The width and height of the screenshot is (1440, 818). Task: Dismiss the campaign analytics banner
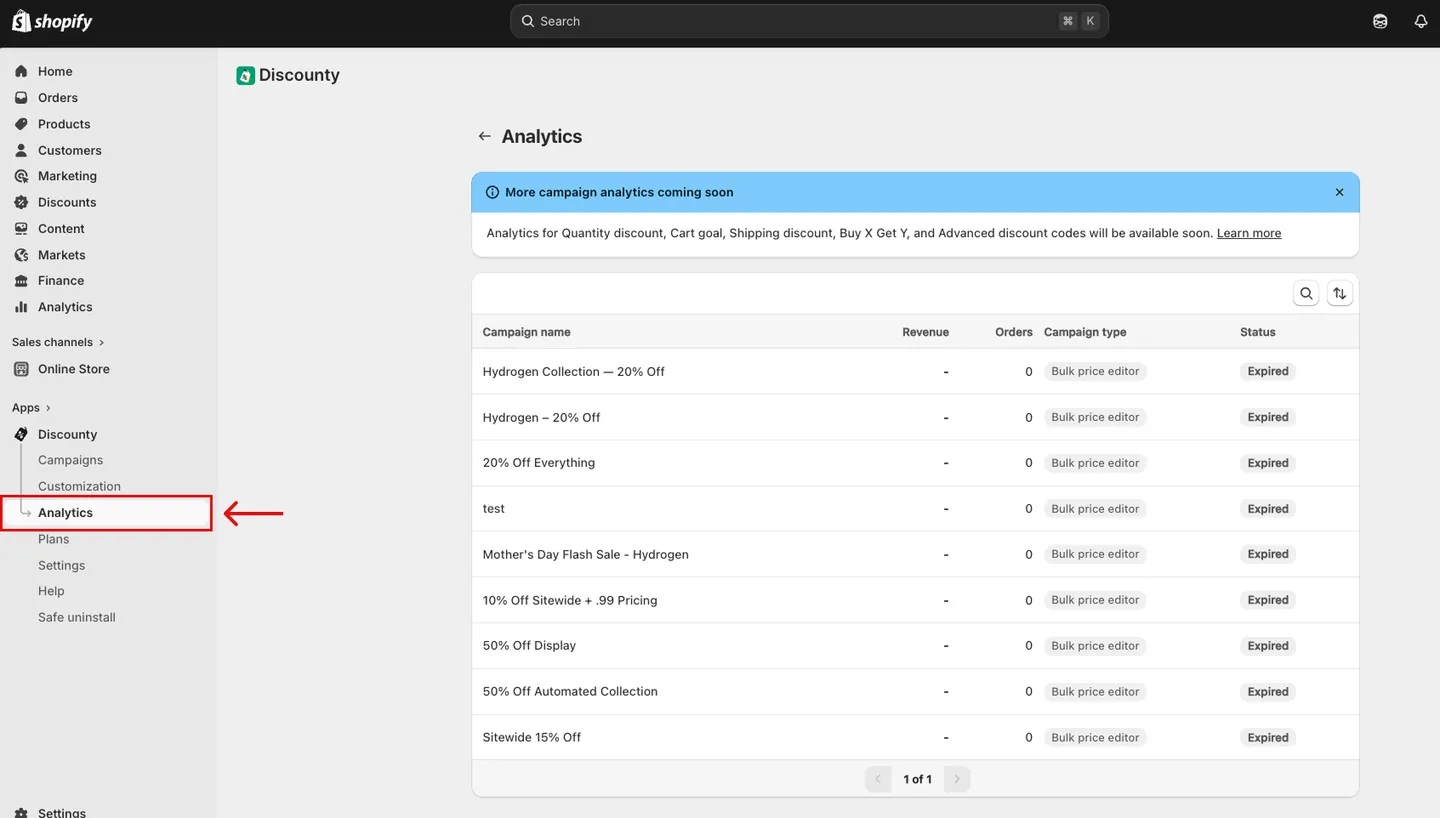[1339, 192]
